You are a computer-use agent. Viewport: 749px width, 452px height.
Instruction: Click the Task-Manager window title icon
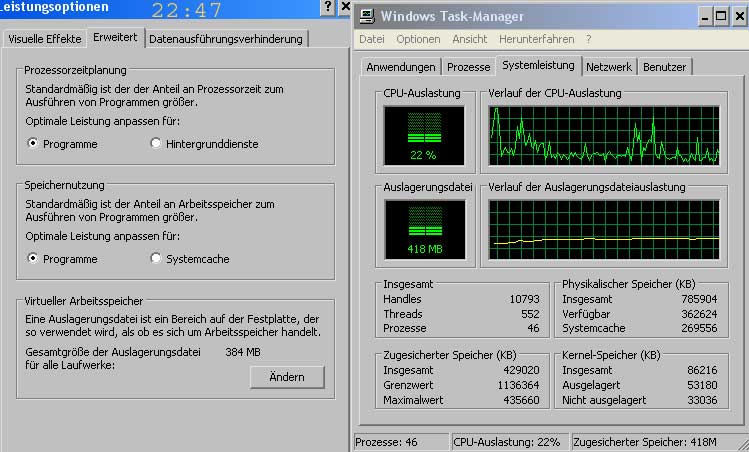click(x=367, y=16)
